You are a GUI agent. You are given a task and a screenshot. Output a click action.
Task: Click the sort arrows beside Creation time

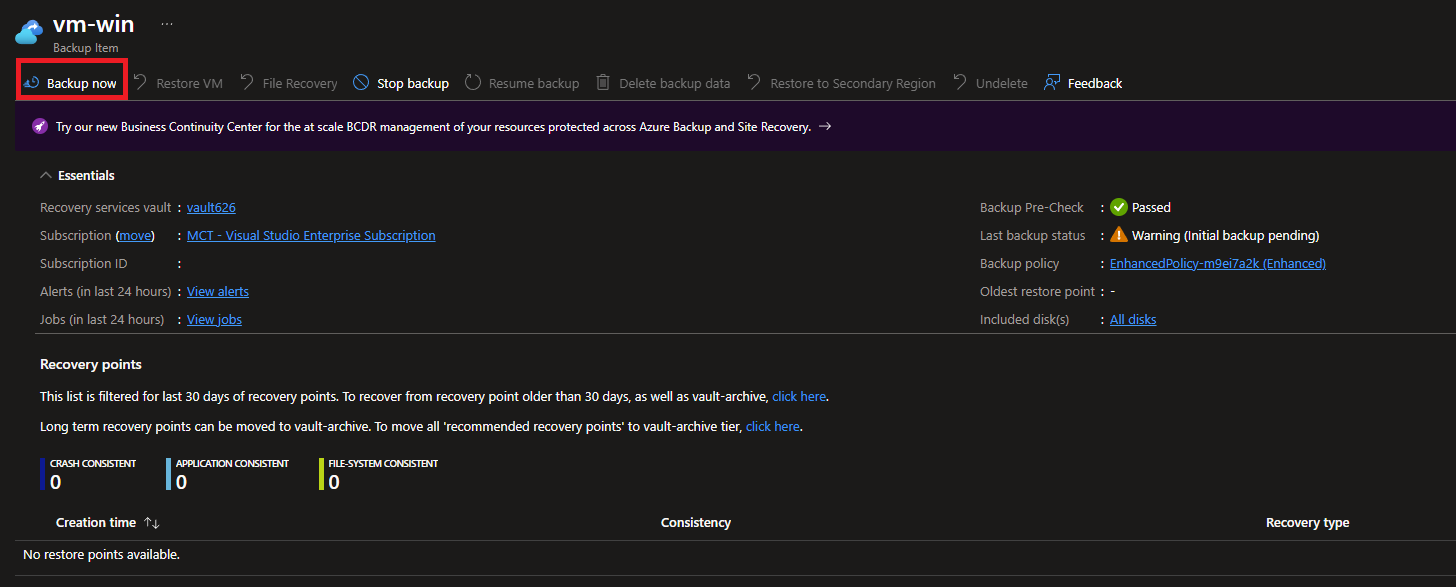tap(152, 523)
